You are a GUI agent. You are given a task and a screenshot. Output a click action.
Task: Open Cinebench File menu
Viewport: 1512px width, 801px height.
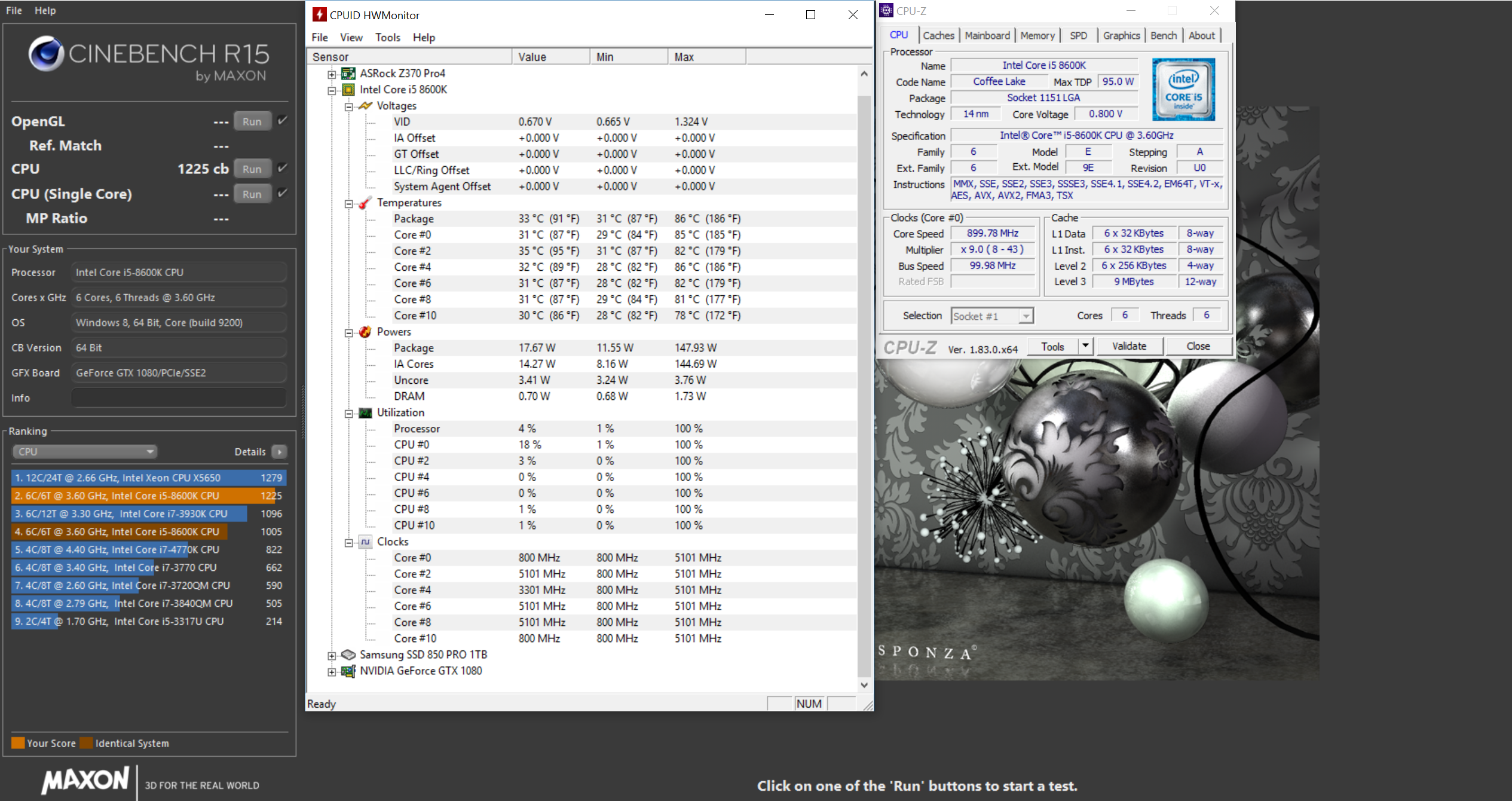tap(14, 10)
